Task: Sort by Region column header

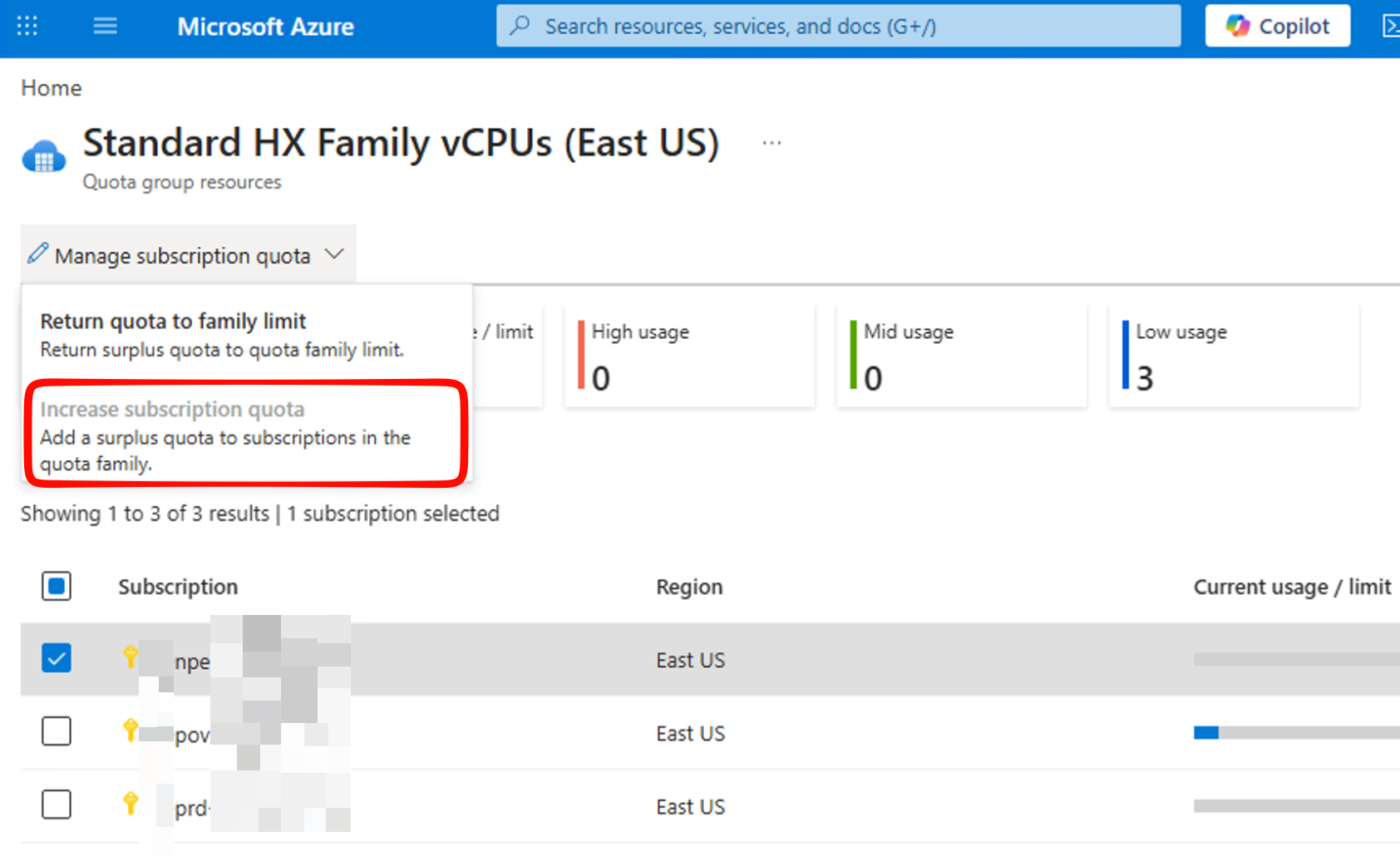Action: pyautogui.click(x=689, y=587)
